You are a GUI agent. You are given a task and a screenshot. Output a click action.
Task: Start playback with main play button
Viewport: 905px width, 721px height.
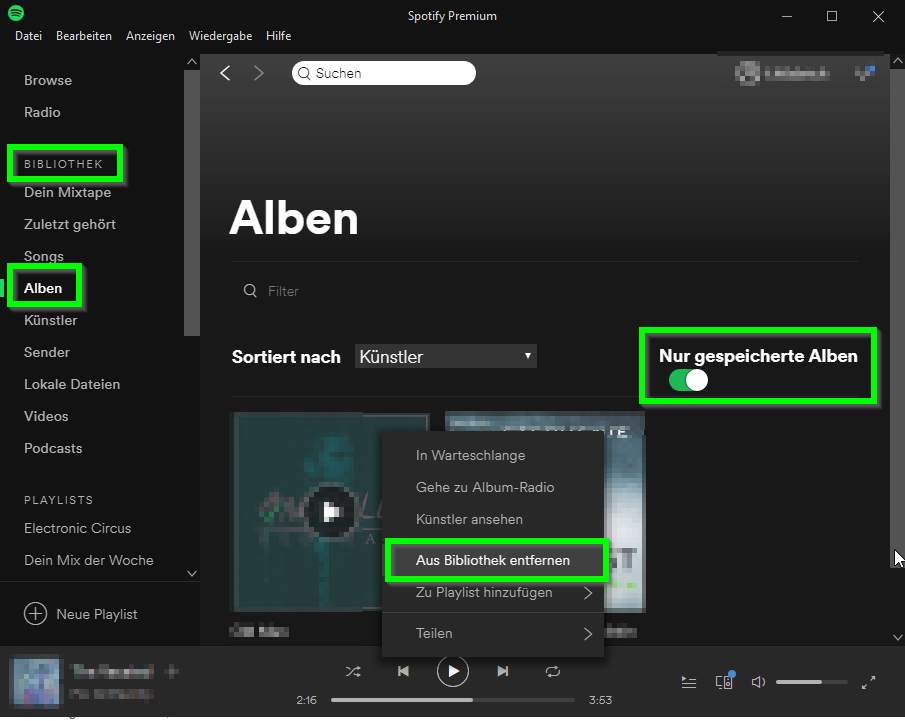click(x=452, y=671)
